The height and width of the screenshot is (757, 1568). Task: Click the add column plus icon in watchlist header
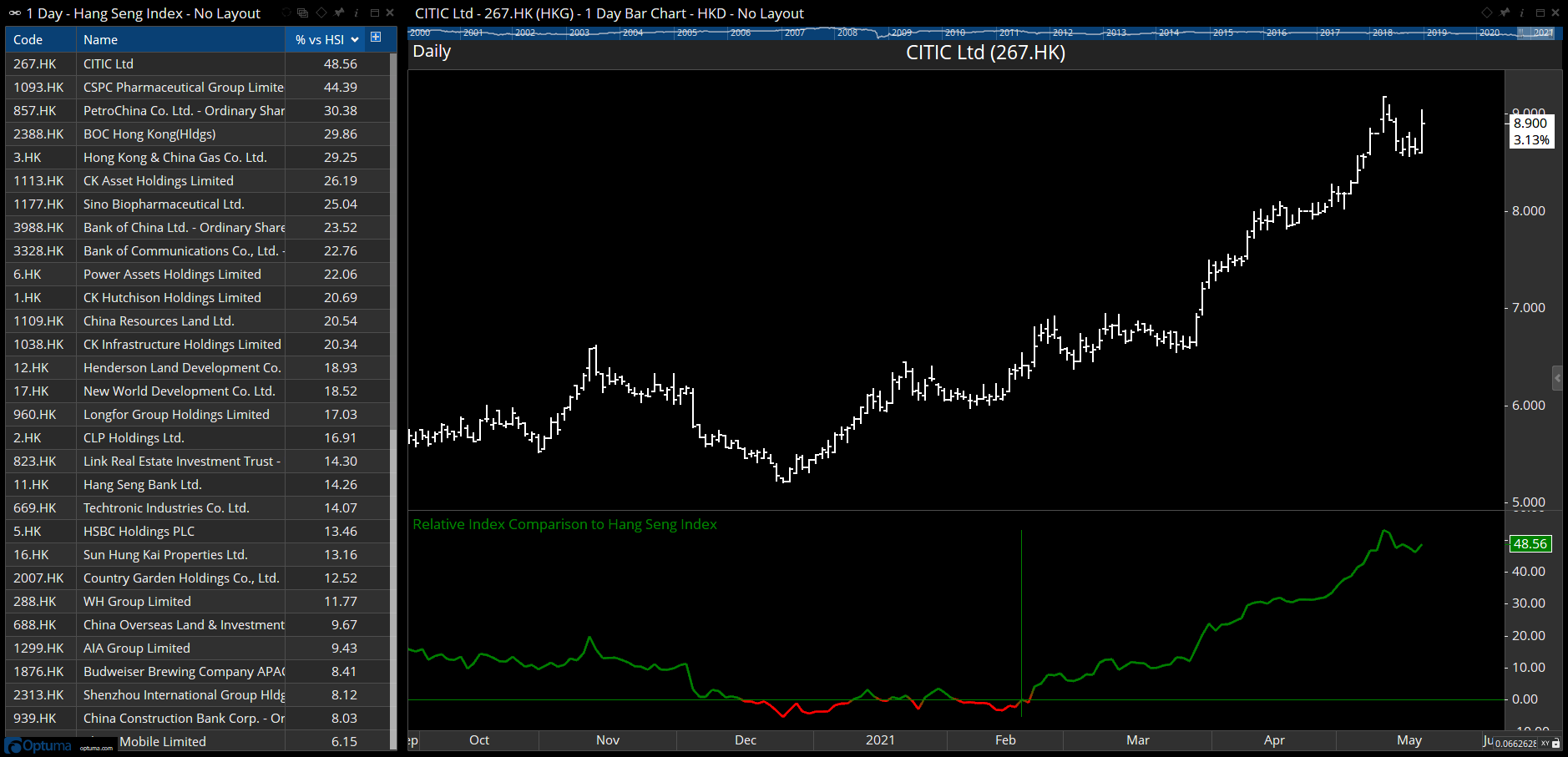point(376,38)
